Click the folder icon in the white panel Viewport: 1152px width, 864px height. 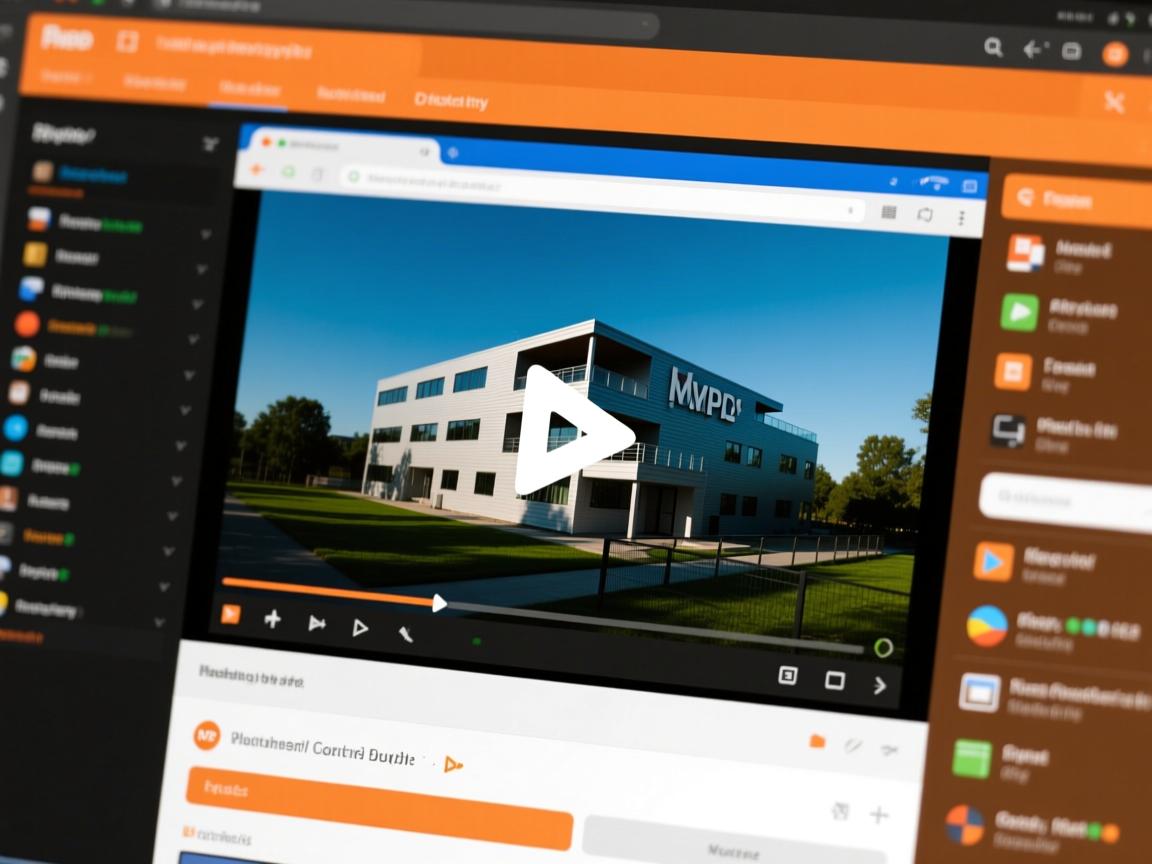pyautogui.click(x=817, y=740)
